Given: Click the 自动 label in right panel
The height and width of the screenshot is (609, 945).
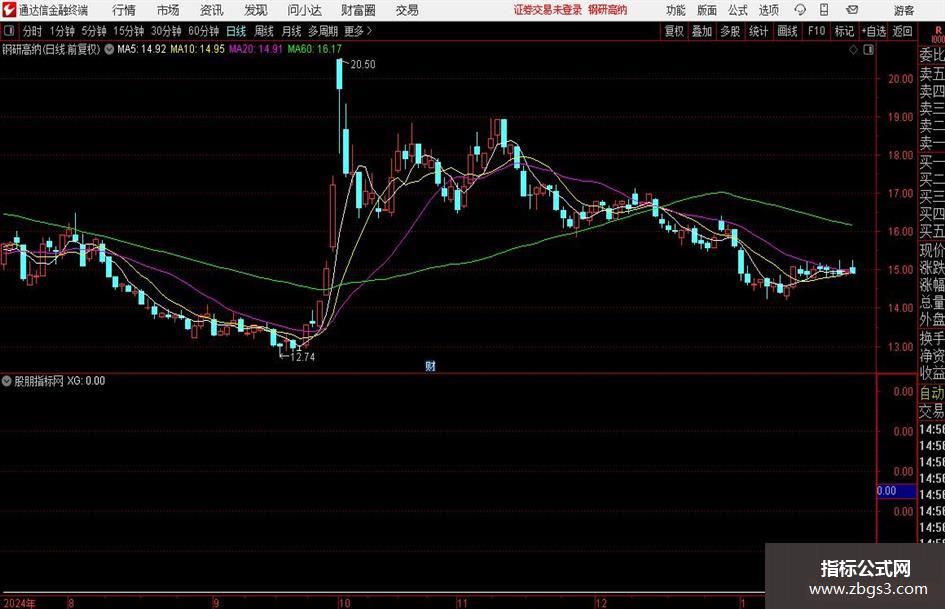Looking at the screenshot, I should click(x=932, y=394).
